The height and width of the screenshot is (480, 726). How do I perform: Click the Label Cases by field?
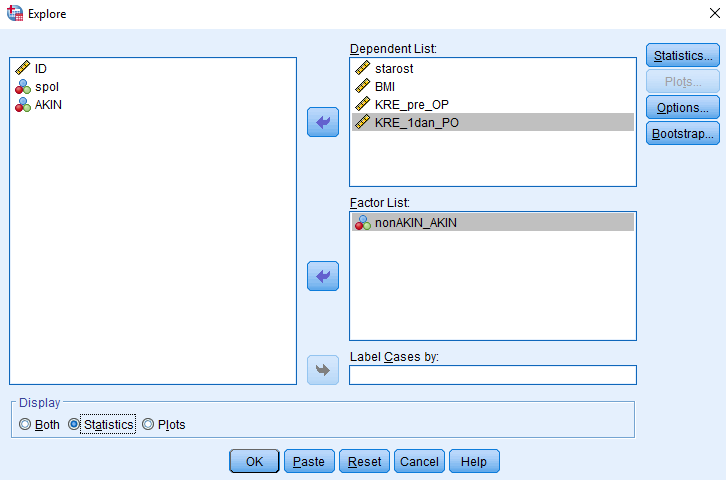pos(493,375)
